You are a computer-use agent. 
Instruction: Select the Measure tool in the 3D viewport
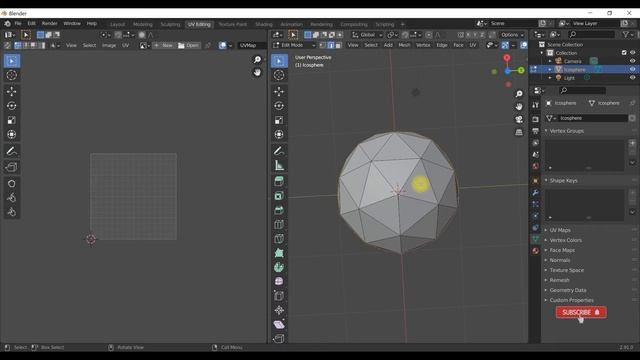279,165
